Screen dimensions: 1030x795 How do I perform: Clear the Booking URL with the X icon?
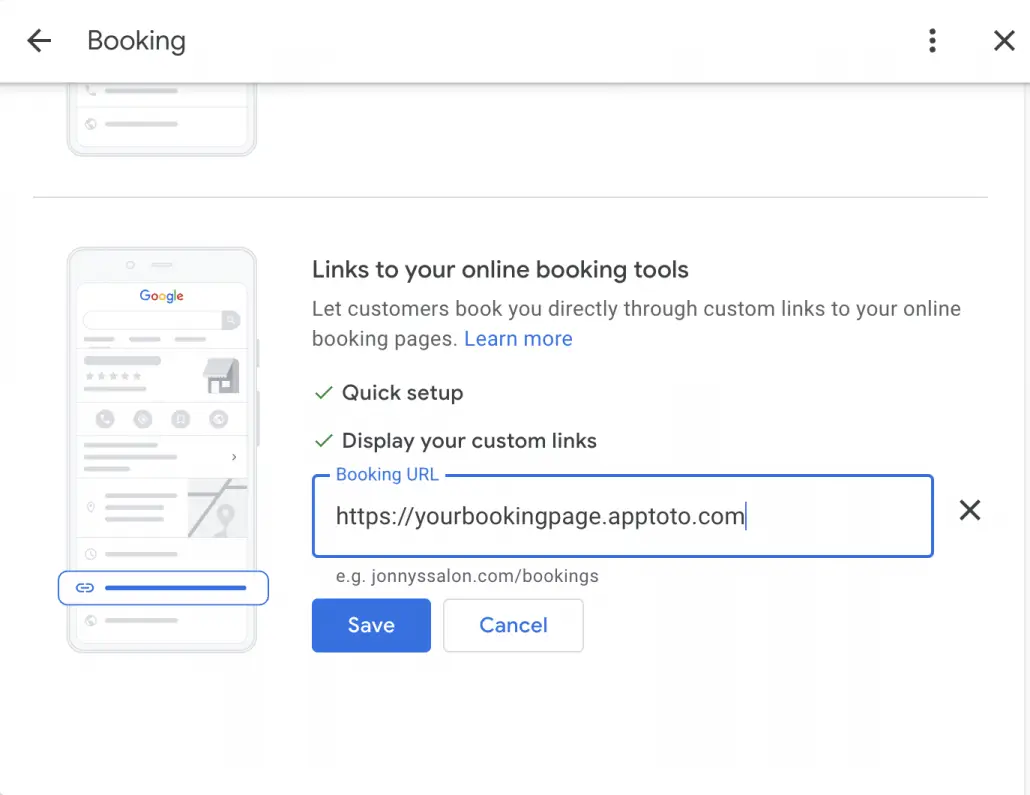coord(969,511)
